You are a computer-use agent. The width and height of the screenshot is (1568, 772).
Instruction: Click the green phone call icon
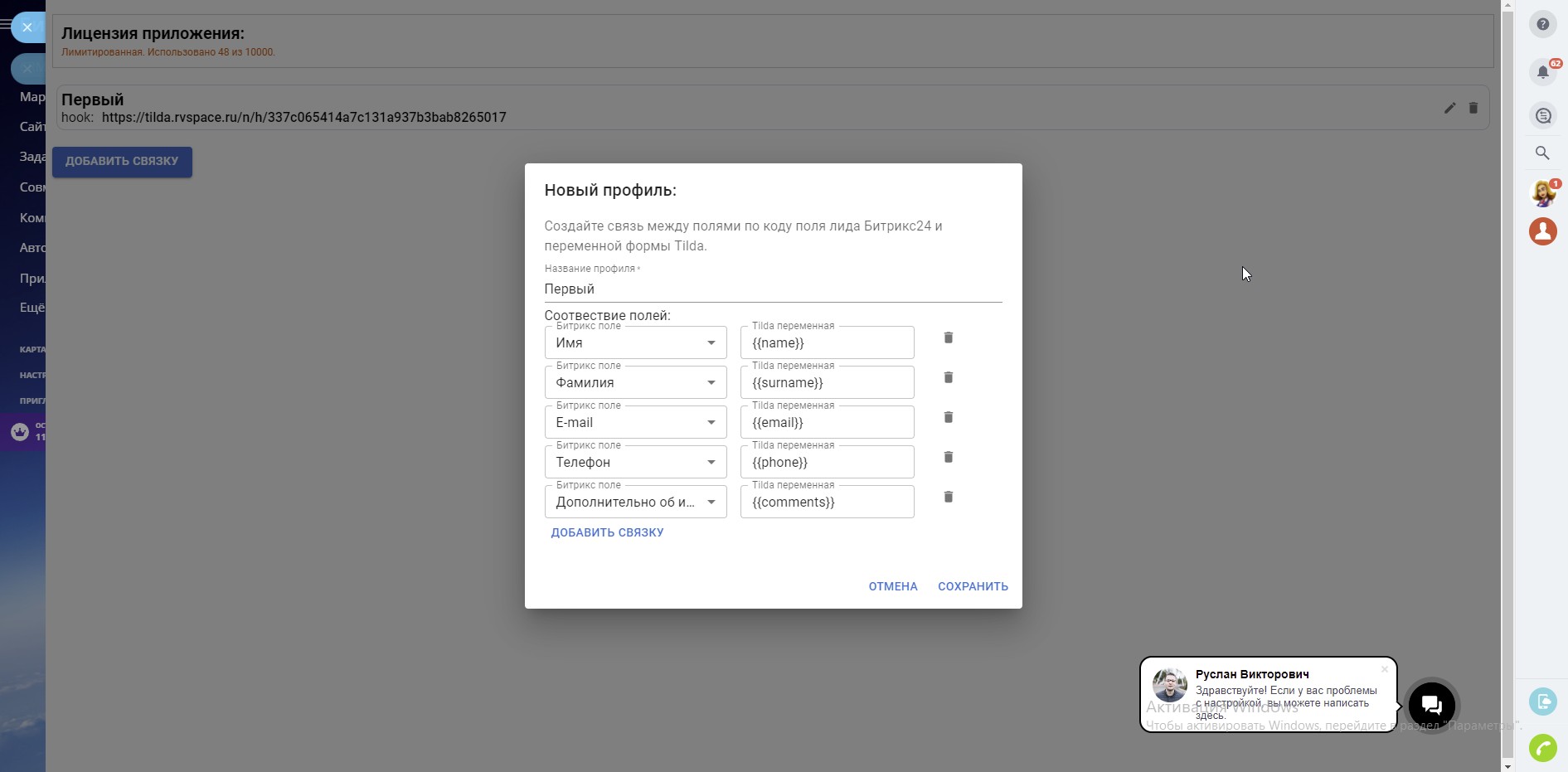pos(1542,748)
